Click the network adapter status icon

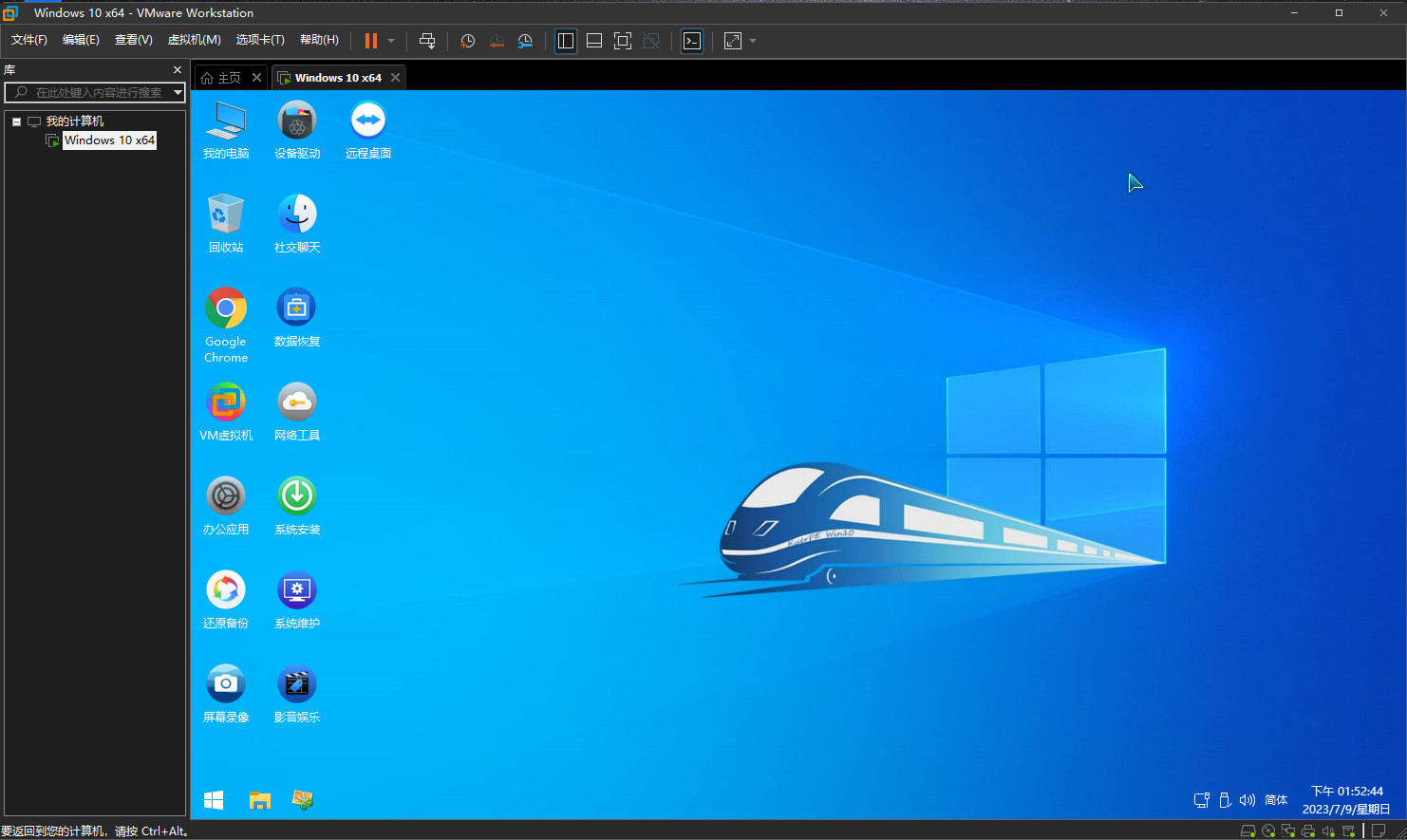(x=1288, y=831)
